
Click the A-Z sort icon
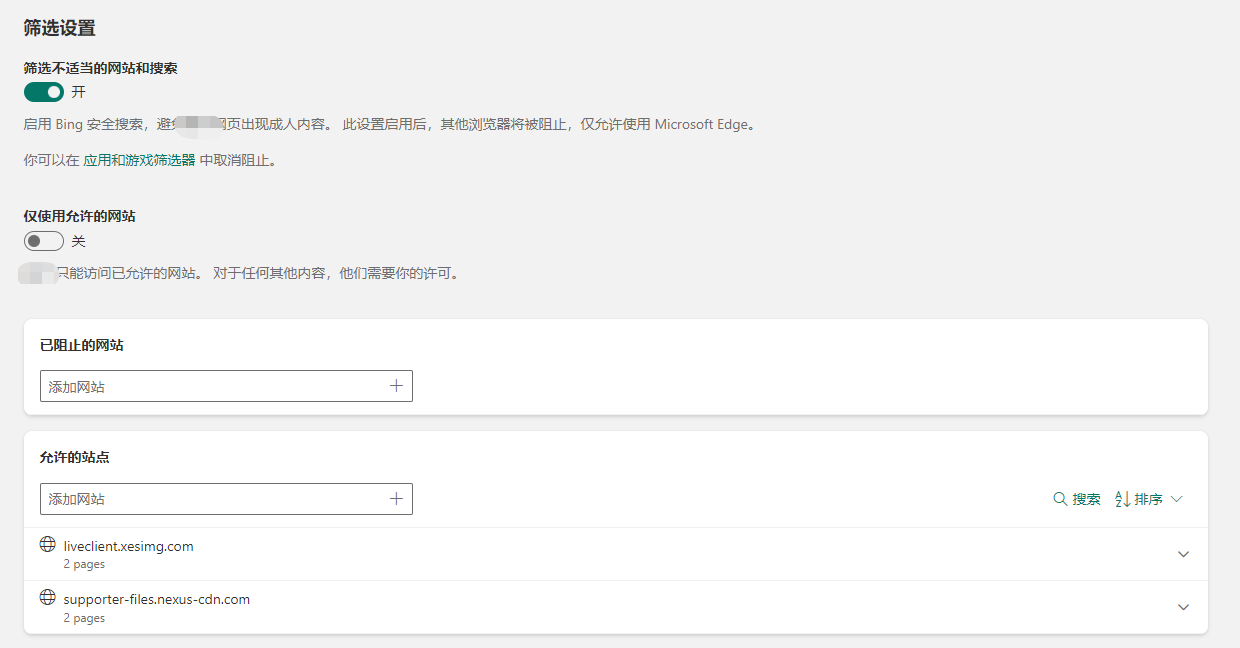[1122, 499]
